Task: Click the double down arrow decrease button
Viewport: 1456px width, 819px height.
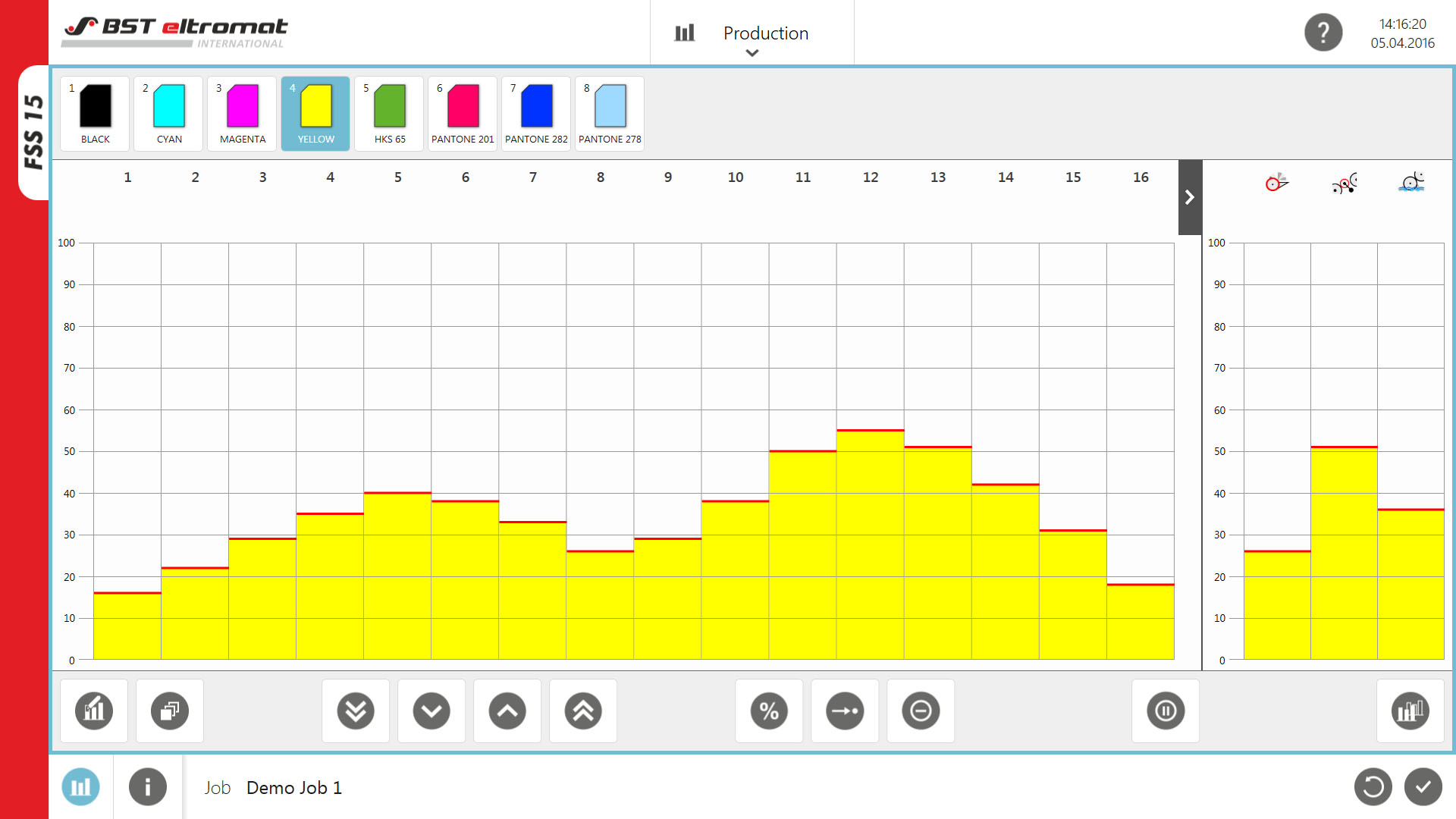Action: tap(356, 711)
